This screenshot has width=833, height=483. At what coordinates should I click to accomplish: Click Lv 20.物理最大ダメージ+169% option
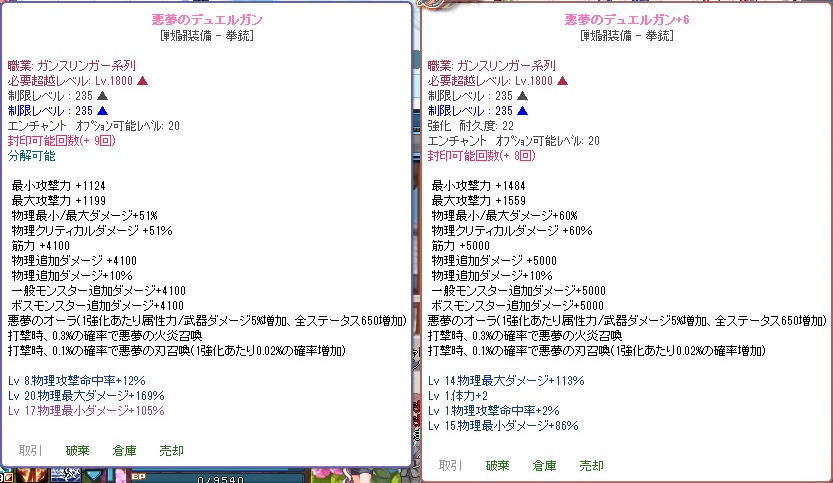tap(86, 396)
